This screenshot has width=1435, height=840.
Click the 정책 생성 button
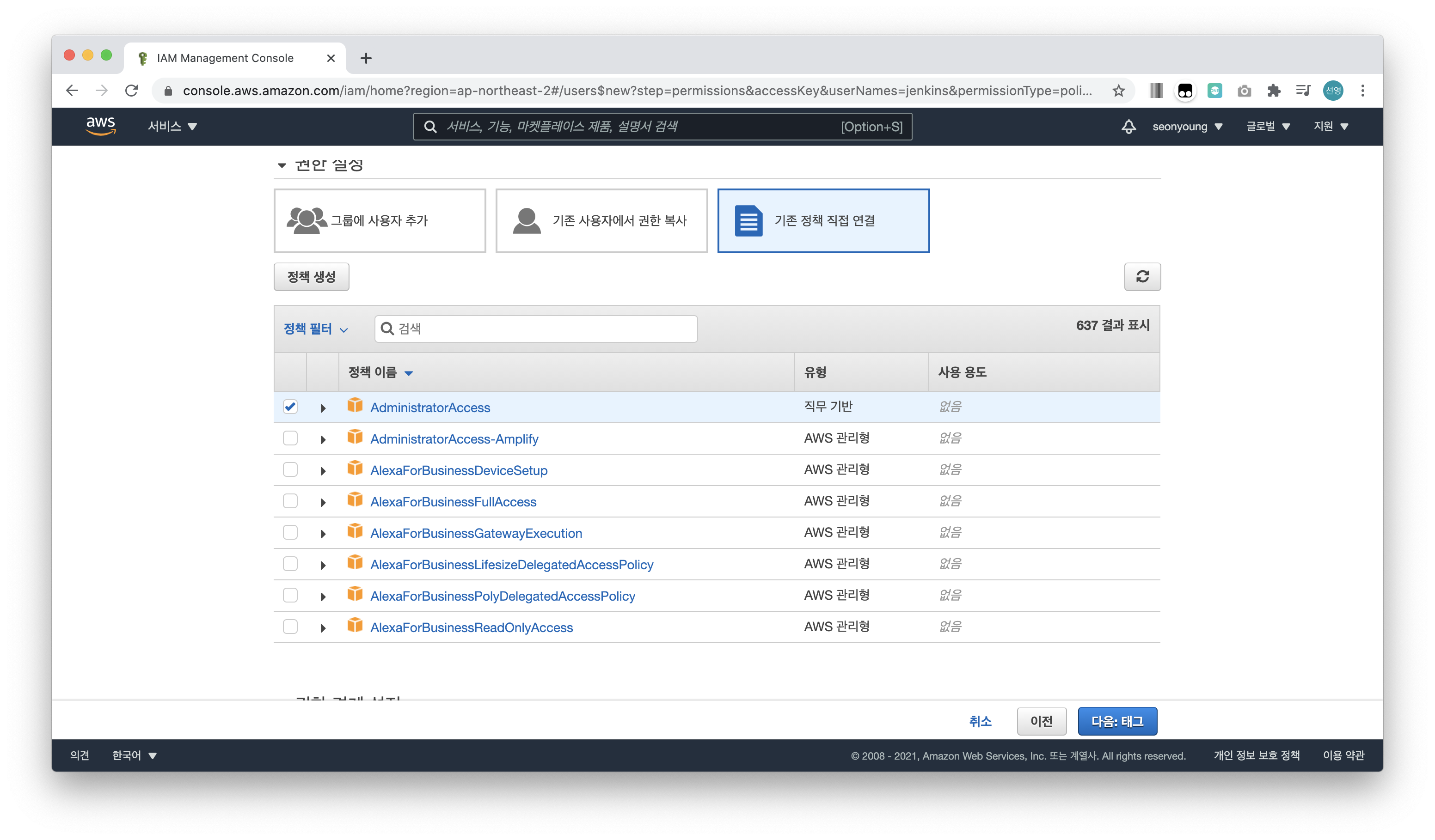click(x=311, y=277)
